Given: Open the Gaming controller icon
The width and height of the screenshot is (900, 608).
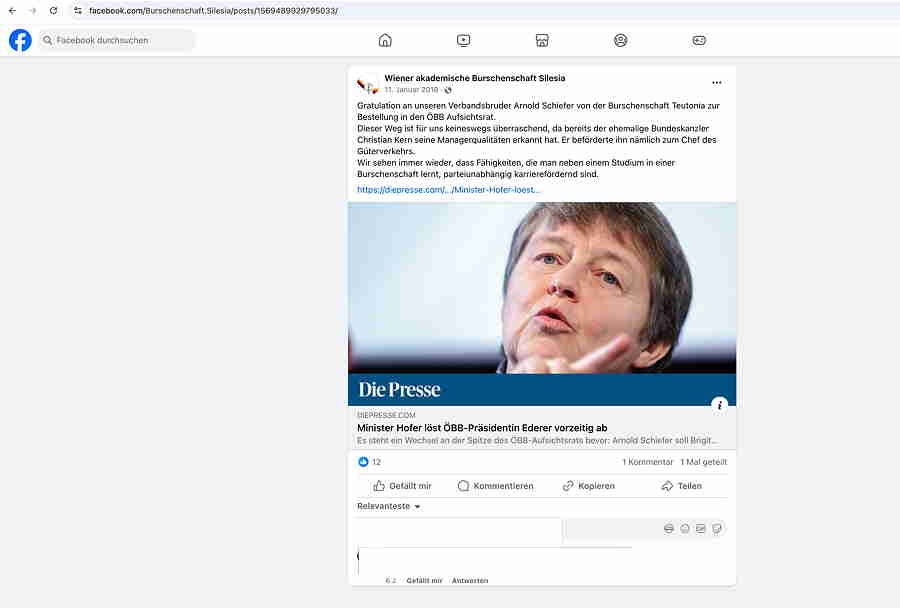Looking at the screenshot, I should 699,40.
